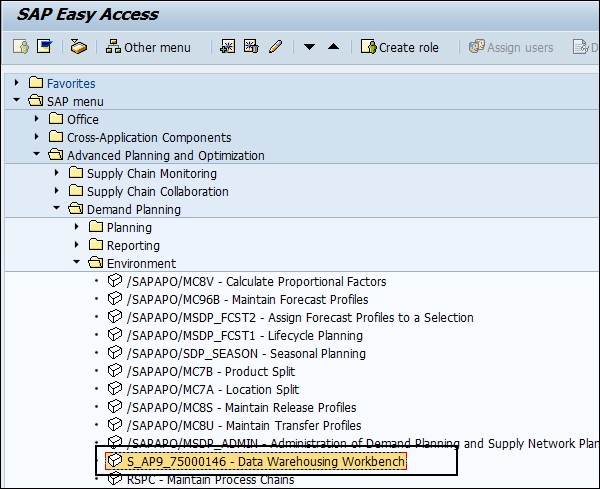Viewport: 600px width, 489px height.
Task: Collapse the Demand Planning folder
Action: [58, 209]
